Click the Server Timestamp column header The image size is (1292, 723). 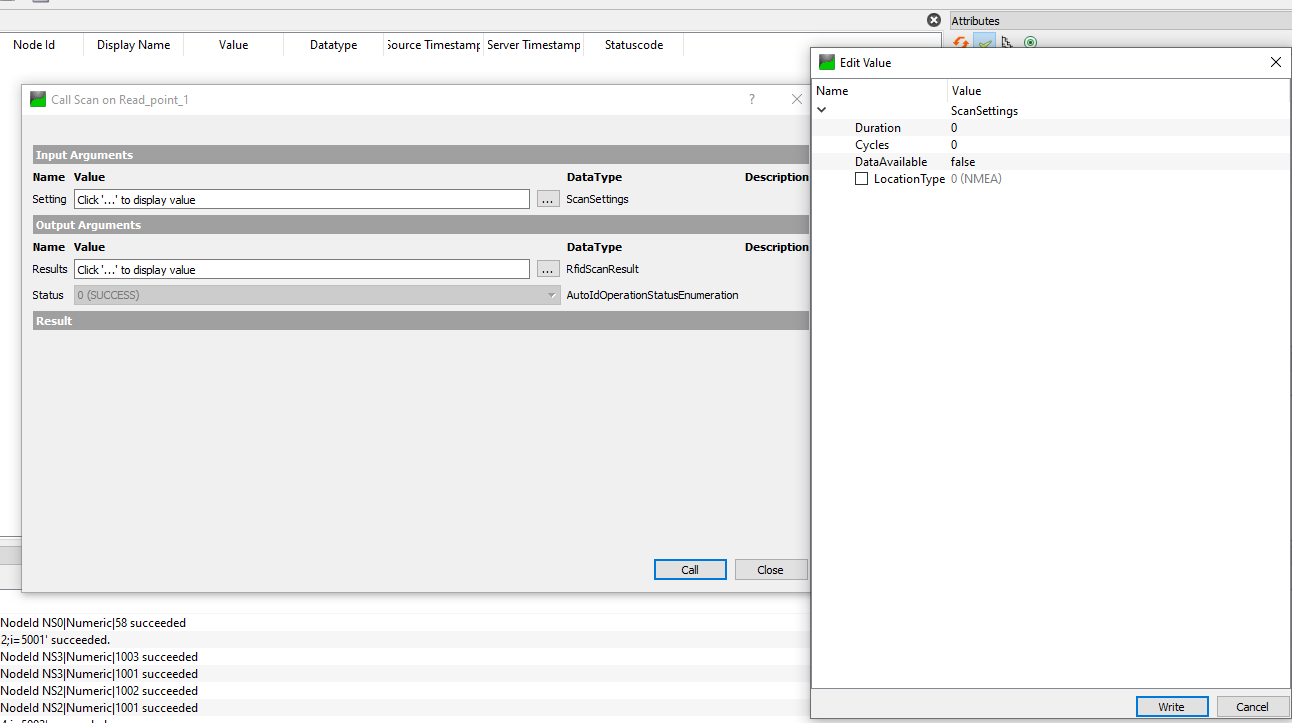[534, 44]
